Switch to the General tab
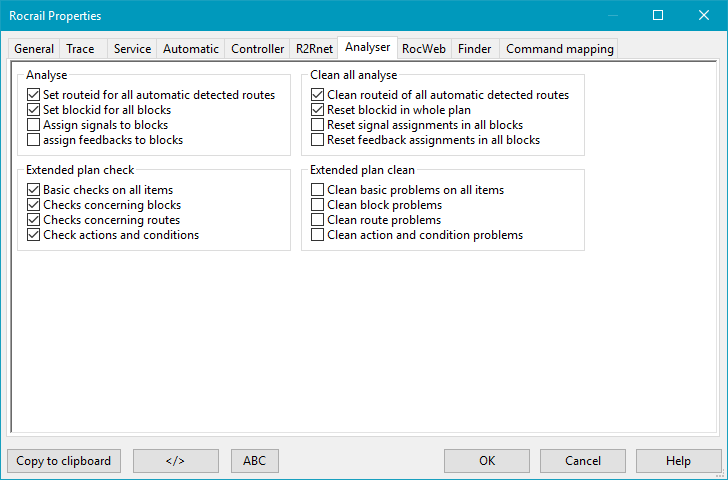728x480 pixels. click(x=34, y=48)
